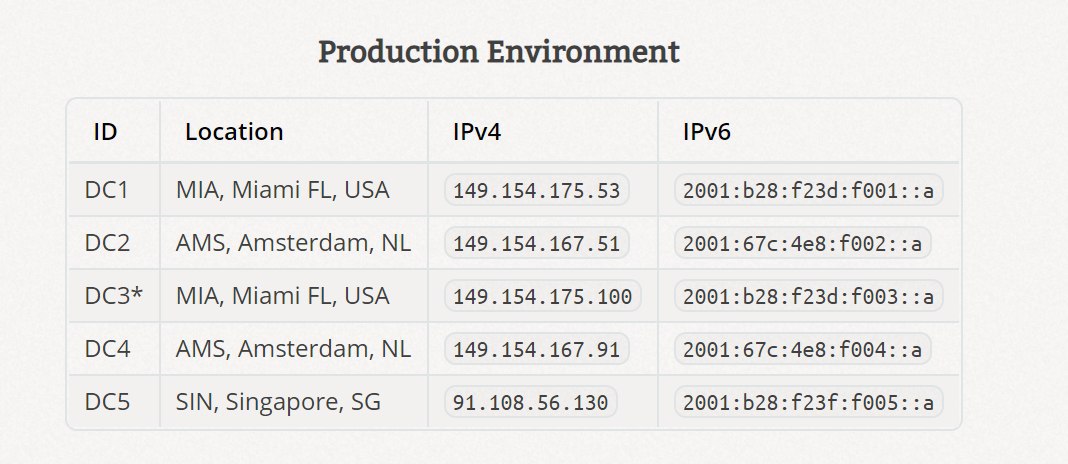This screenshot has height=464, width=1068.
Task: Click the DC3* row ID cell
Action: pos(114,296)
